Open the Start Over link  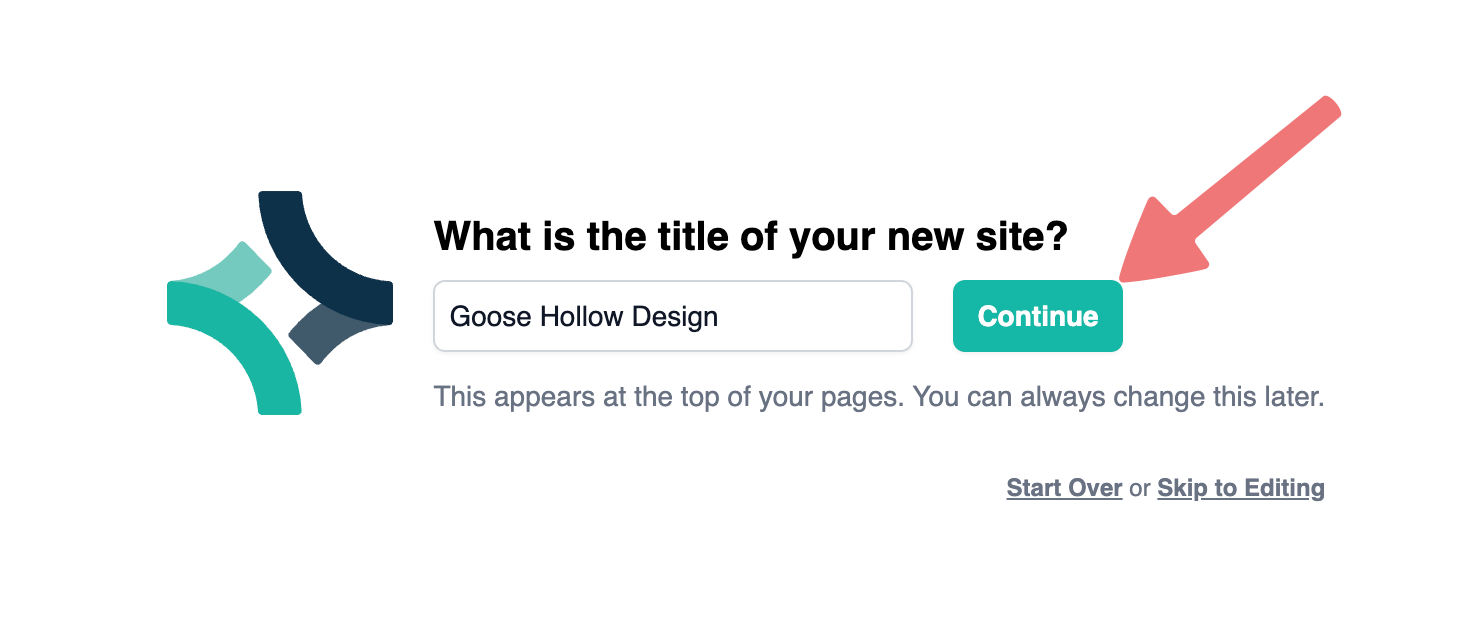click(1064, 488)
